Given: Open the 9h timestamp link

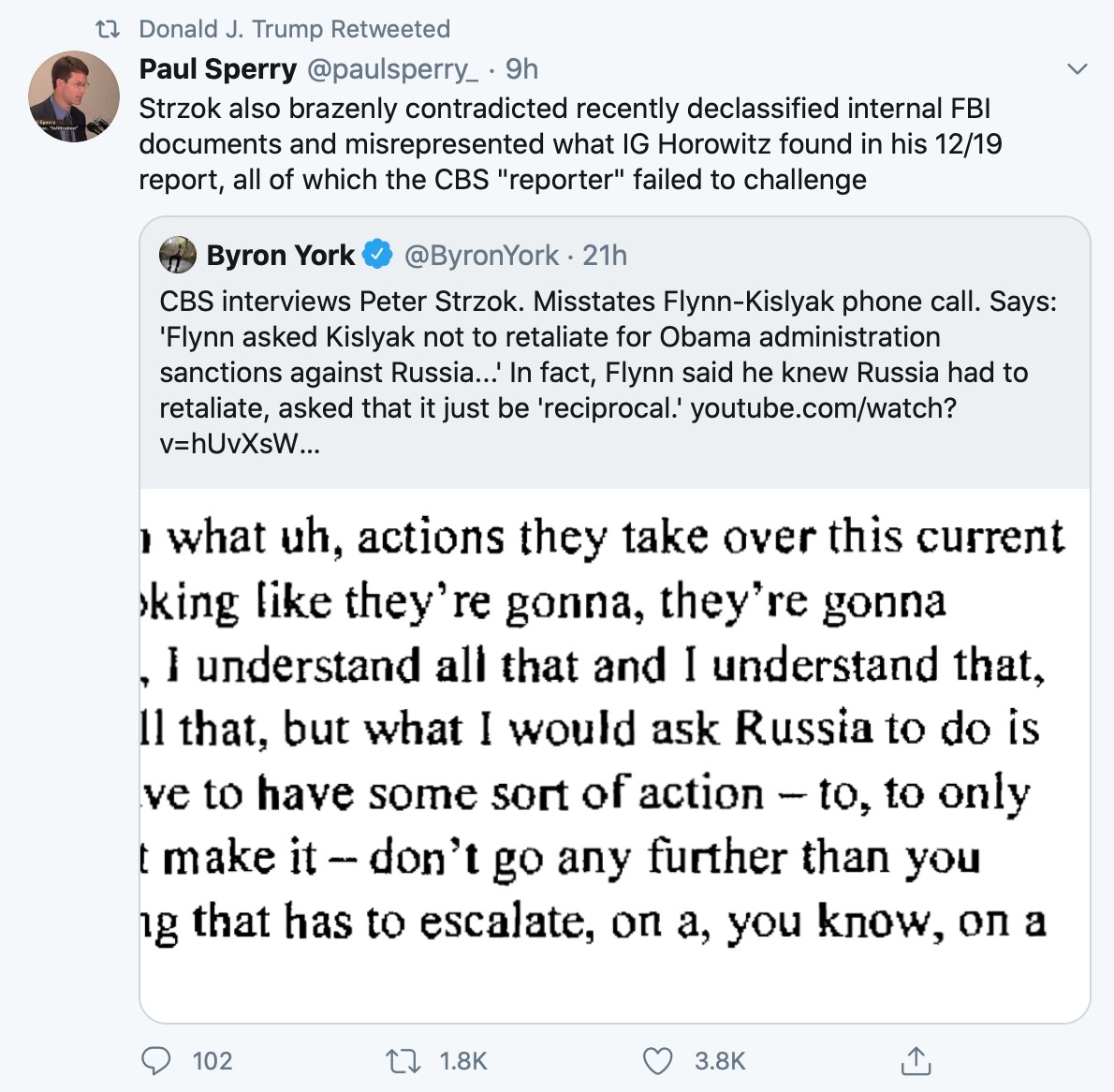Looking at the screenshot, I should [x=521, y=68].
